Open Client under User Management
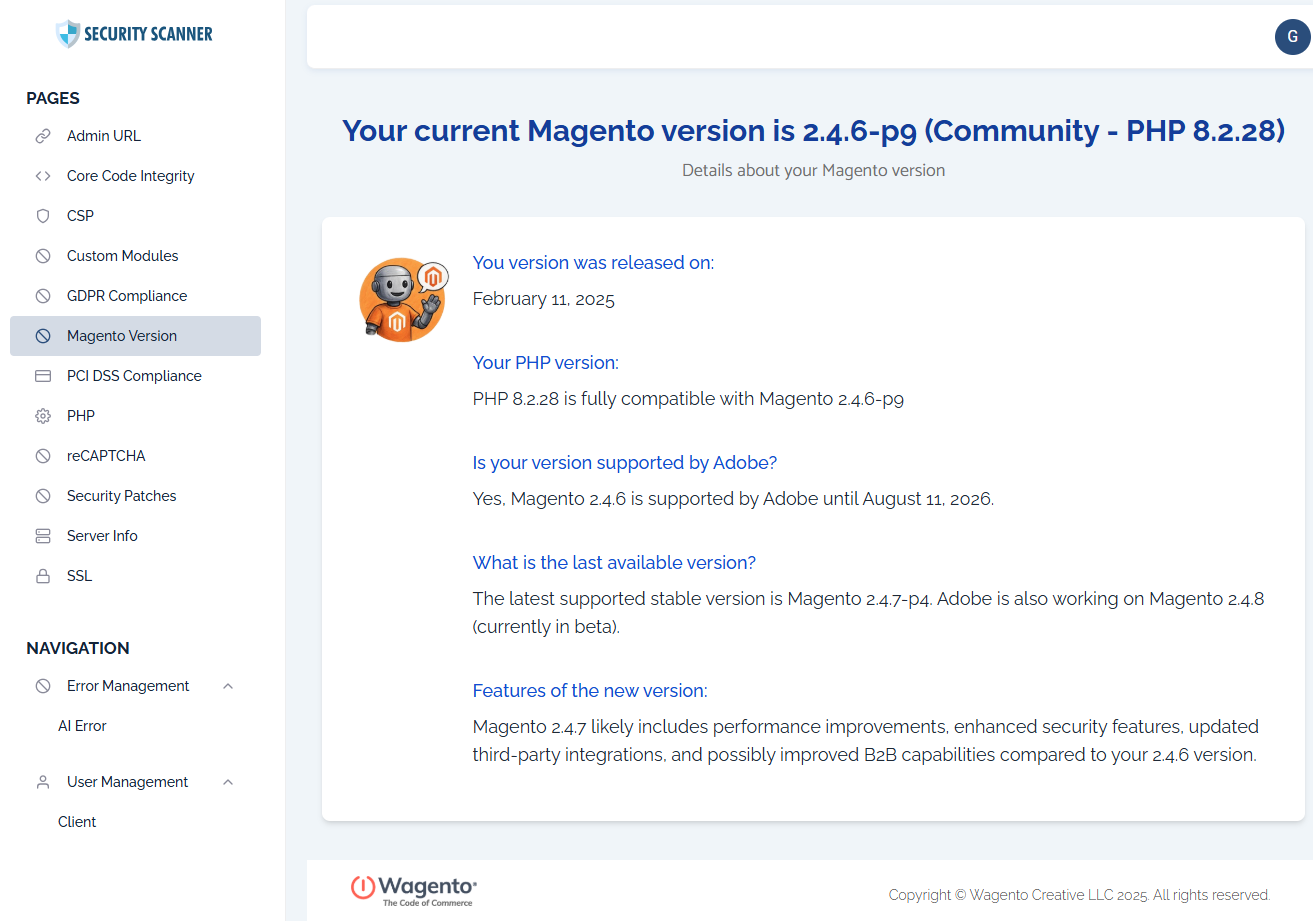 pyautogui.click(x=77, y=822)
